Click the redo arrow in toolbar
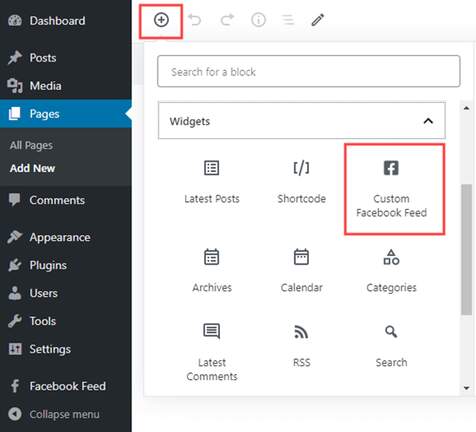Viewport: 476px width, 432px height. (227, 20)
